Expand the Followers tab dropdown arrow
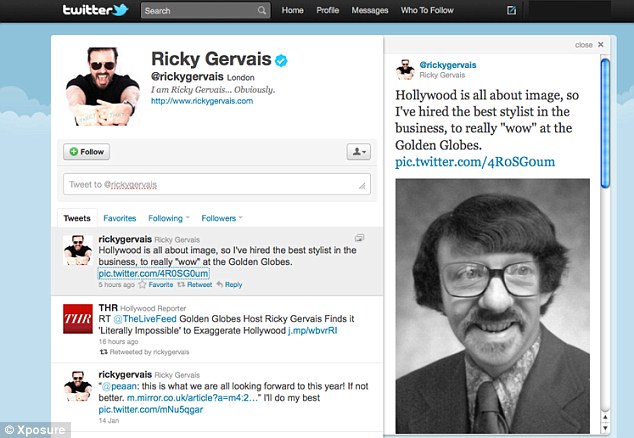634x438 pixels. pos(241,218)
